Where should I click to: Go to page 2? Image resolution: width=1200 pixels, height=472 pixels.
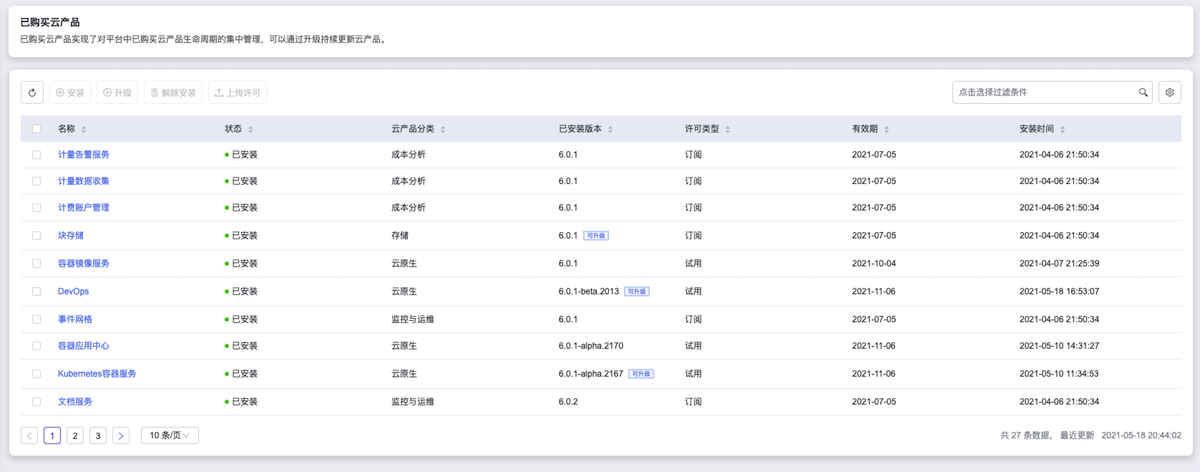(75, 436)
